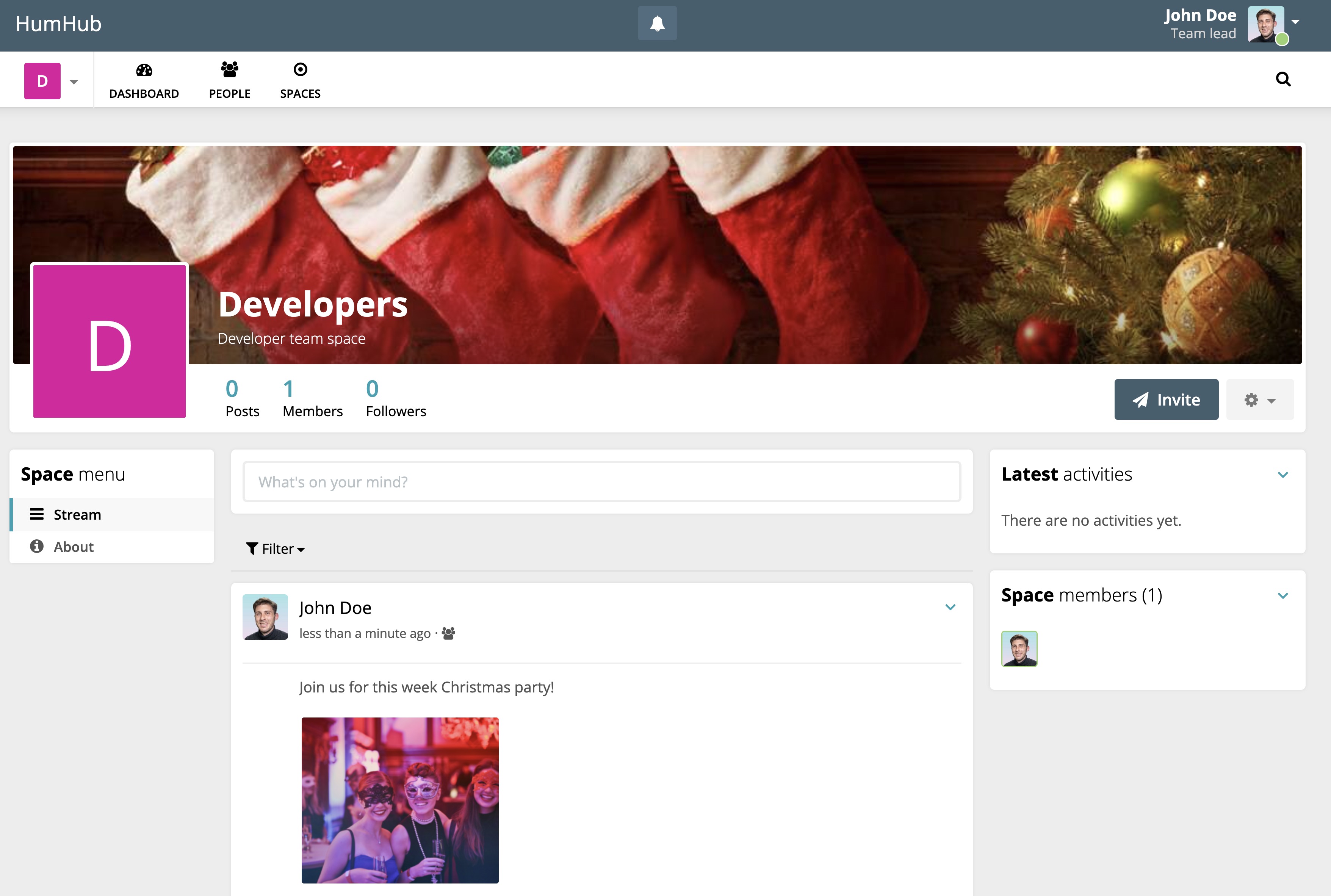The height and width of the screenshot is (896, 1331).
Task: Collapse the Latest activities panel
Action: (1282, 475)
